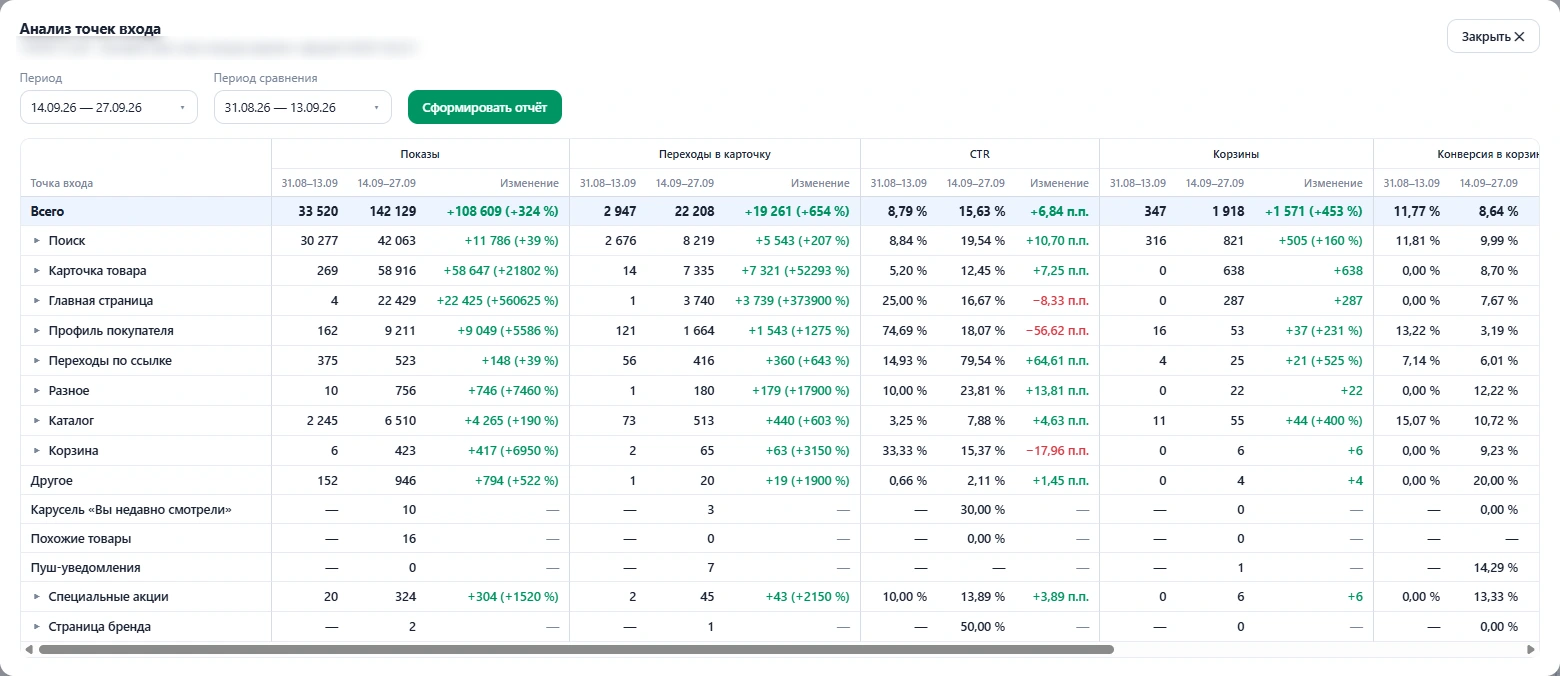Viewport: 1560px width, 676px height.
Task: Click the Карусель «Вы недавно смотрели» row
Action: click(780, 510)
